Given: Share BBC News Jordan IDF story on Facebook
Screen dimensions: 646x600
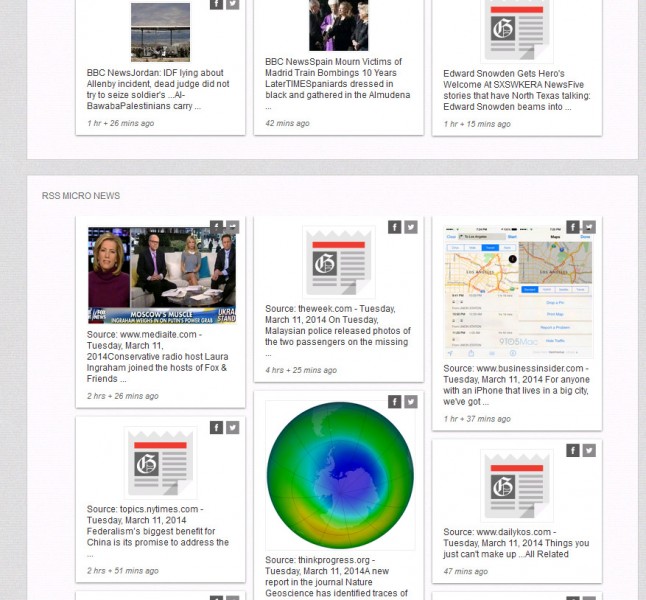Looking at the screenshot, I should pyautogui.click(x=216, y=4).
